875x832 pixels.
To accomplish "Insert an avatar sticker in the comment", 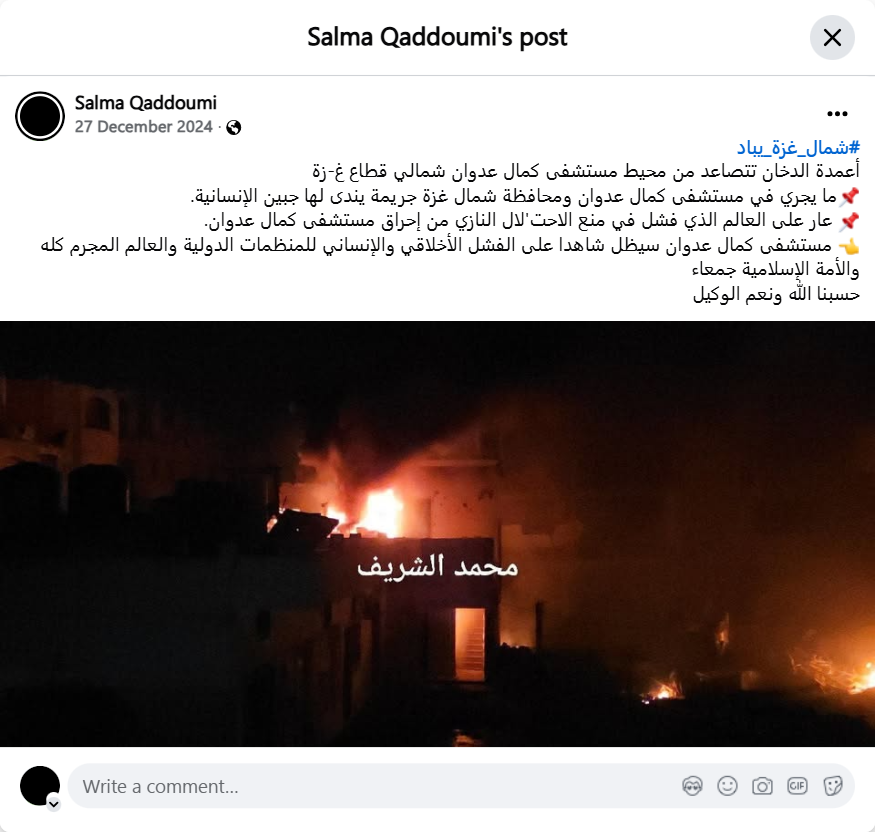I will (693, 786).
